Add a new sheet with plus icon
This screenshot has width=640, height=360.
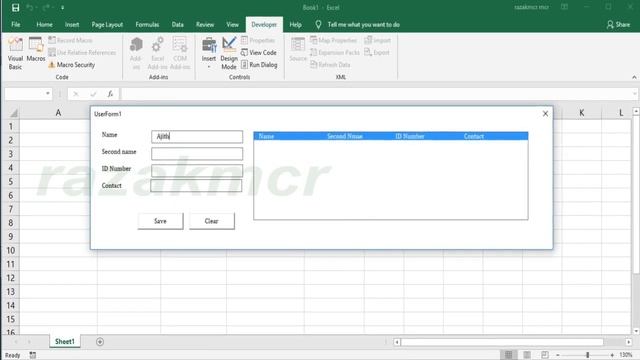100,342
